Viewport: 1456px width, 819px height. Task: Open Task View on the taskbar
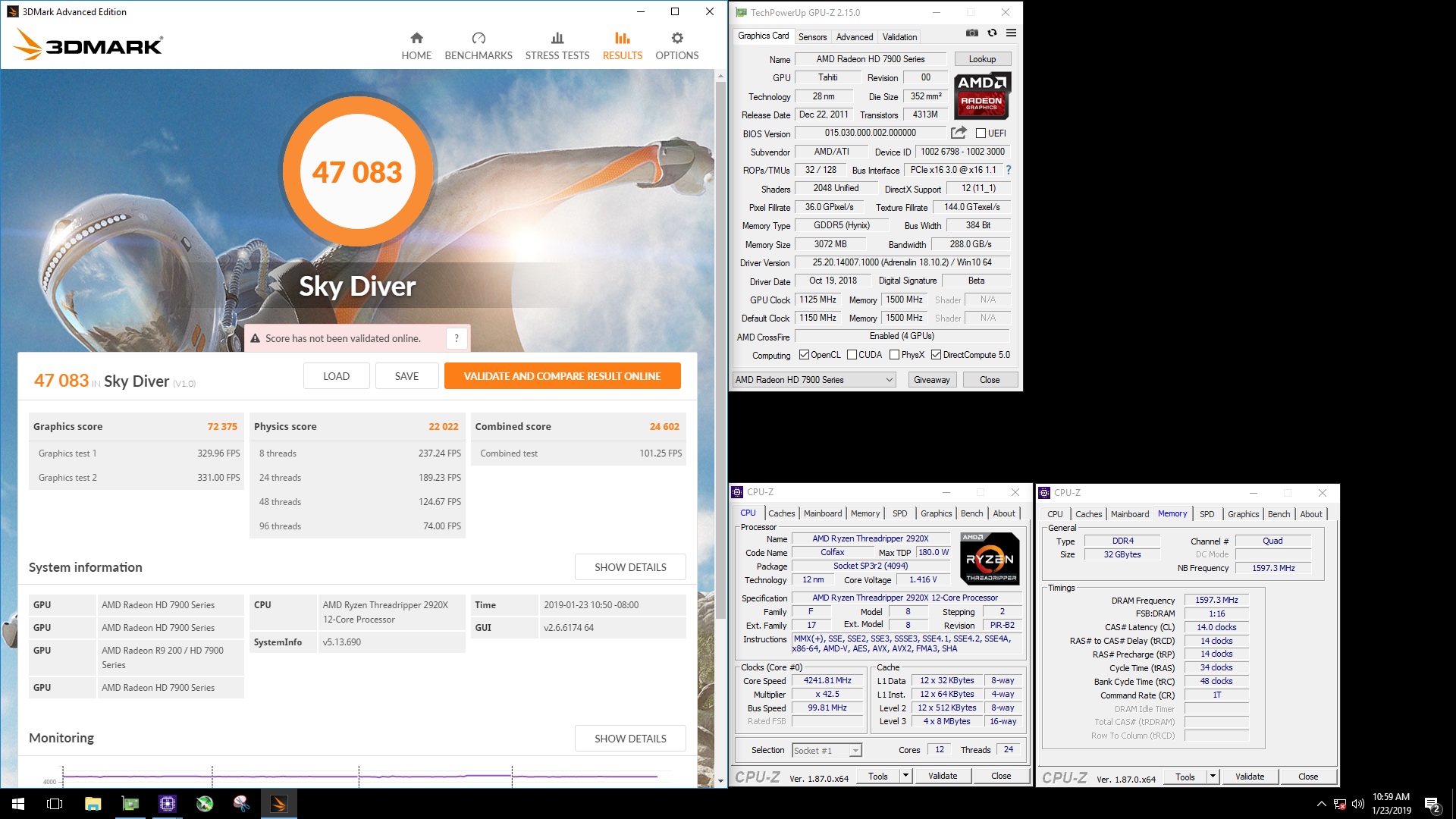[x=55, y=804]
